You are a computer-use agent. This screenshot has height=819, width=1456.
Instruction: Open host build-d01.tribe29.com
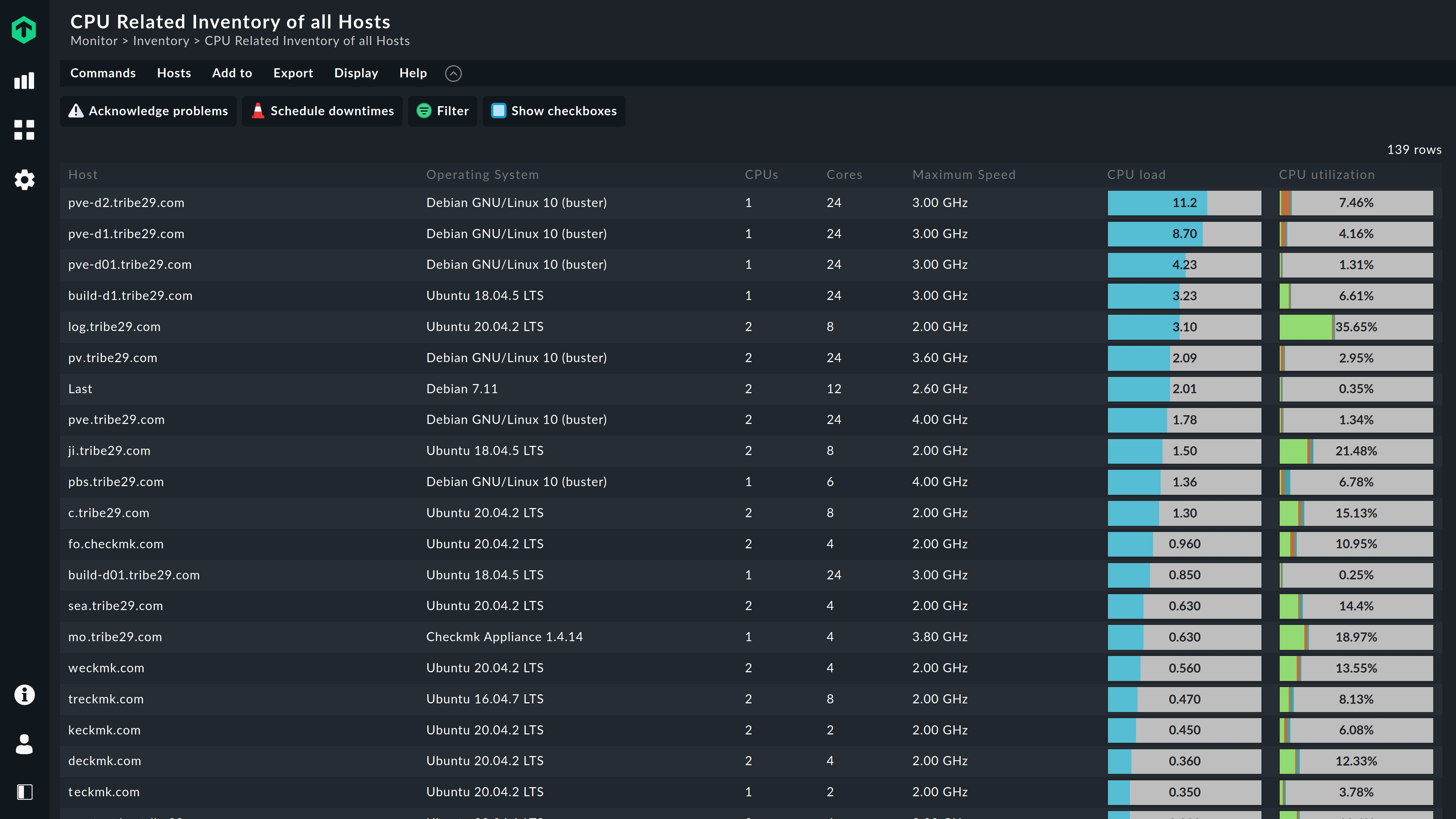[134, 575]
